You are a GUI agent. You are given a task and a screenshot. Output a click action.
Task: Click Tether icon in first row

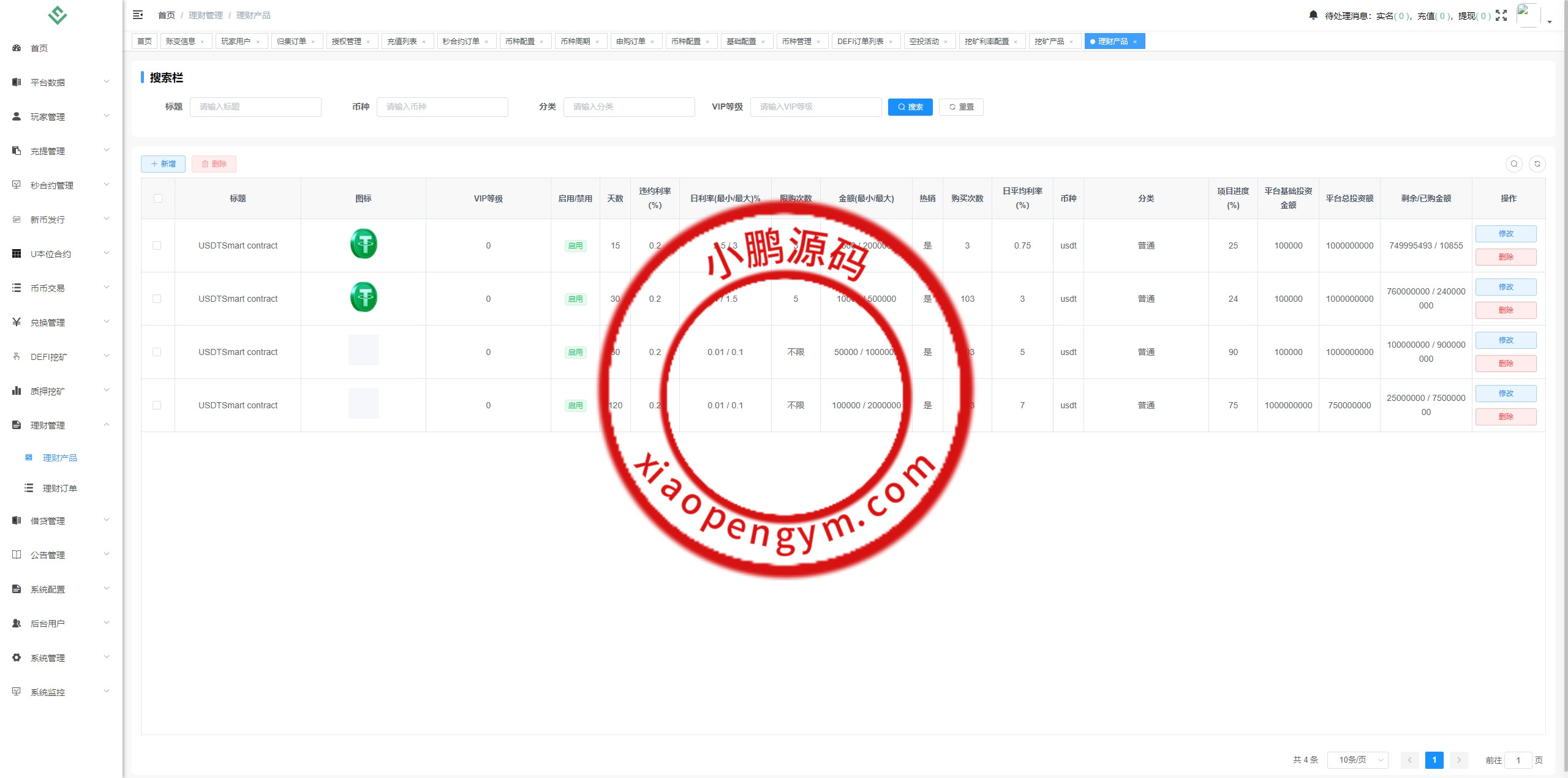click(x=363, y=244)
